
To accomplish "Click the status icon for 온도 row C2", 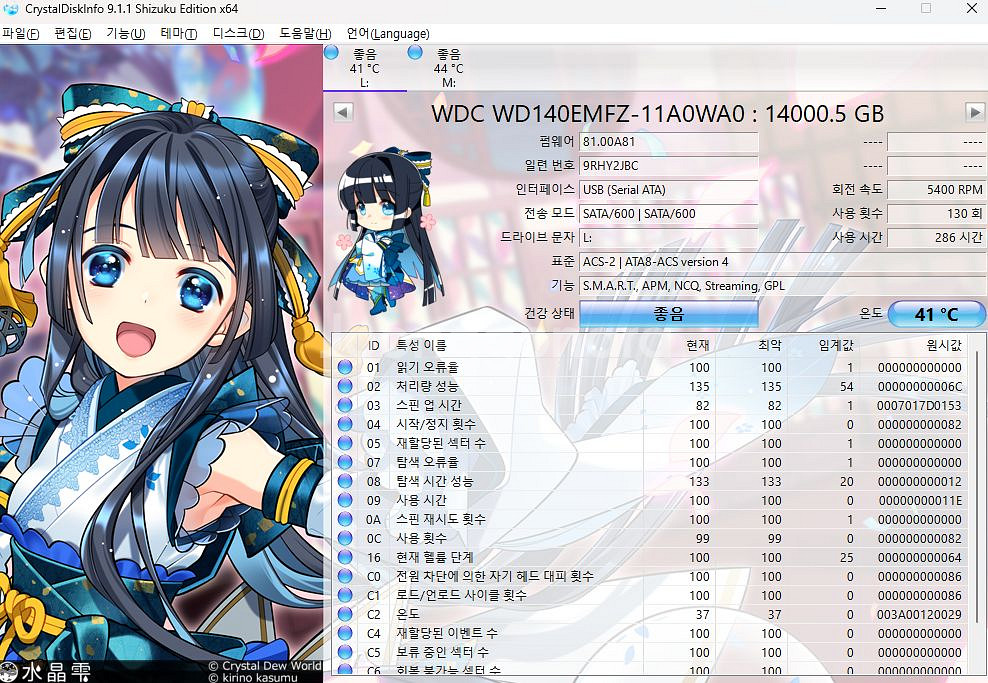I will tap(345, 614).
